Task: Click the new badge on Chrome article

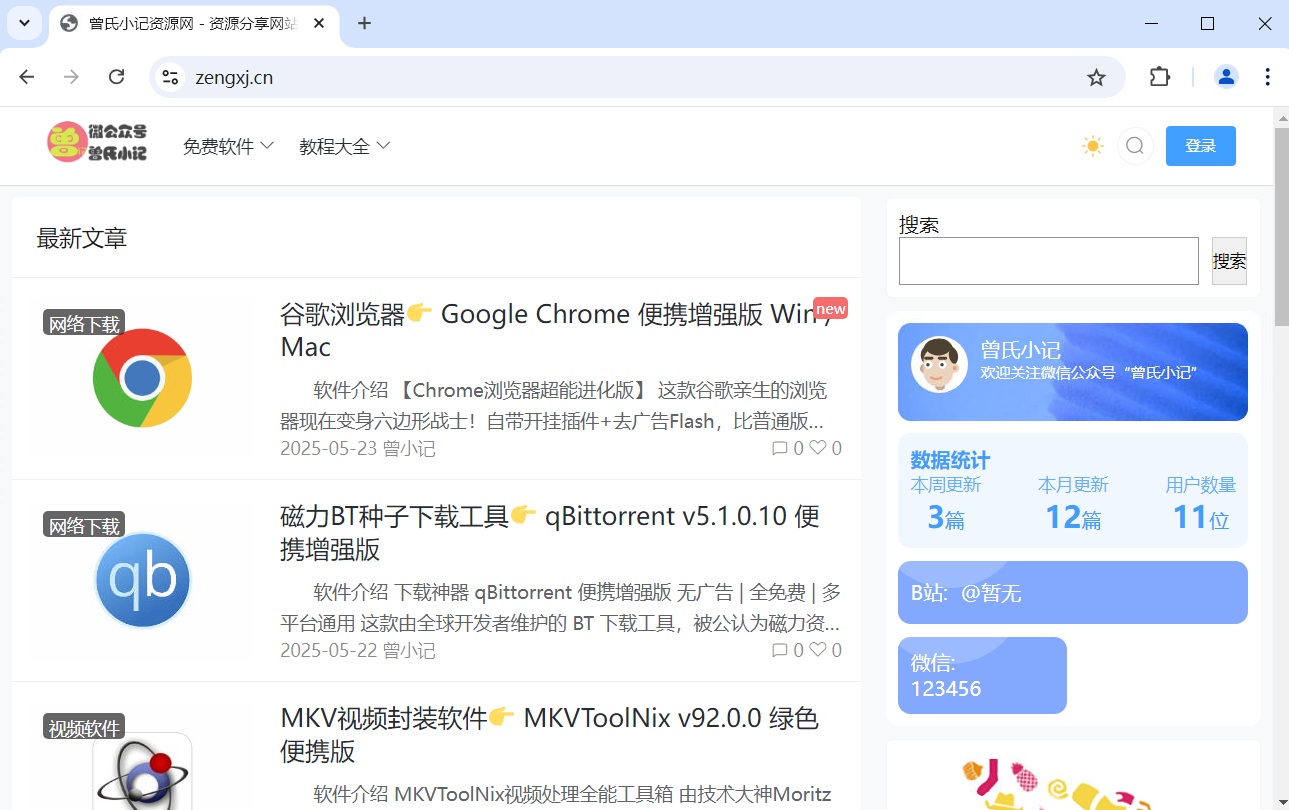Action: point(830,309)
